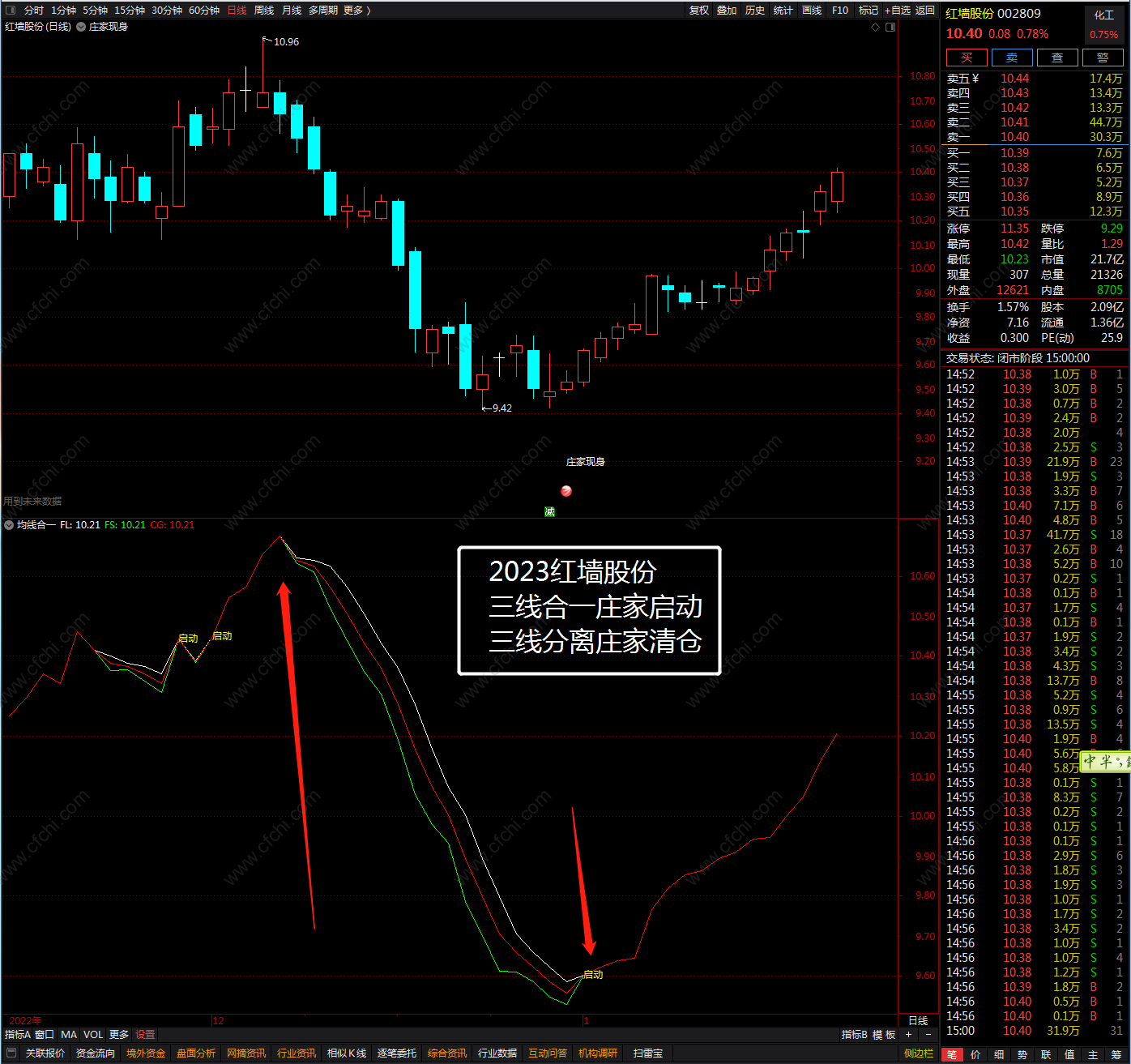Expand the 更多 periods menu at top
This screenshot has width=1131, height=1064.
point(356,11)
